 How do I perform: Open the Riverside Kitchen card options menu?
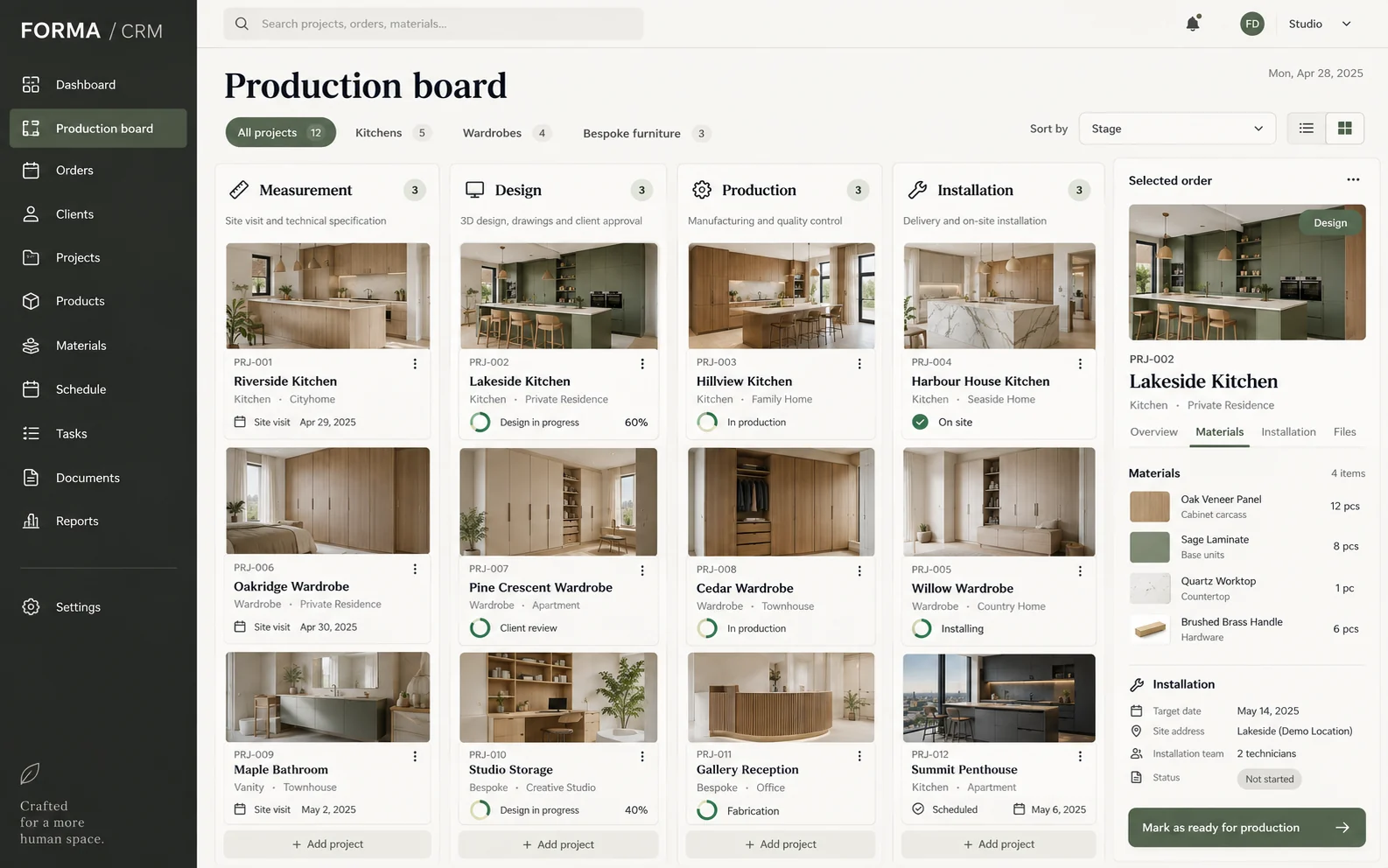(415, 364)
